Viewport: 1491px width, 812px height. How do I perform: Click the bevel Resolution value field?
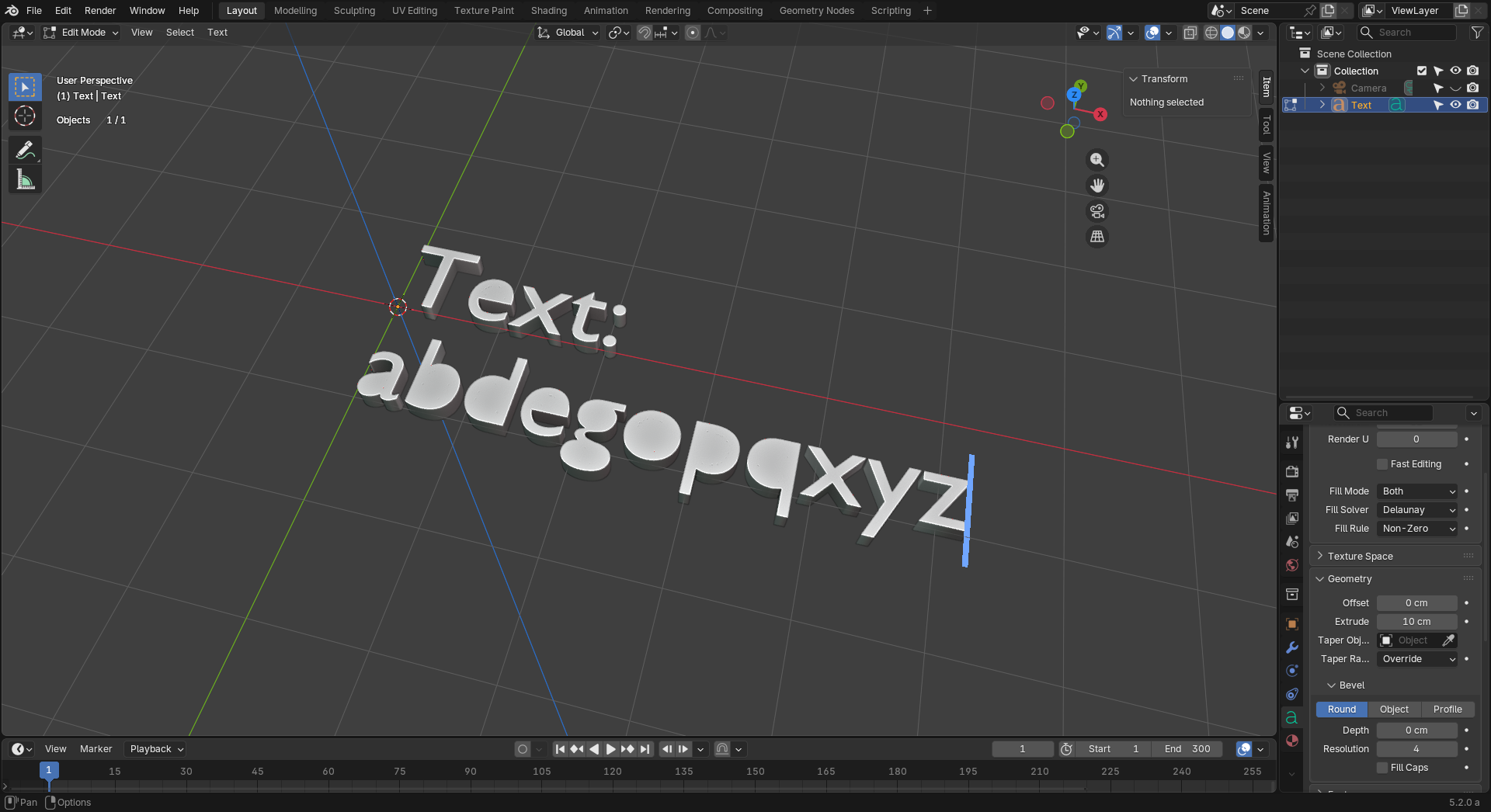pos(1416,749)
